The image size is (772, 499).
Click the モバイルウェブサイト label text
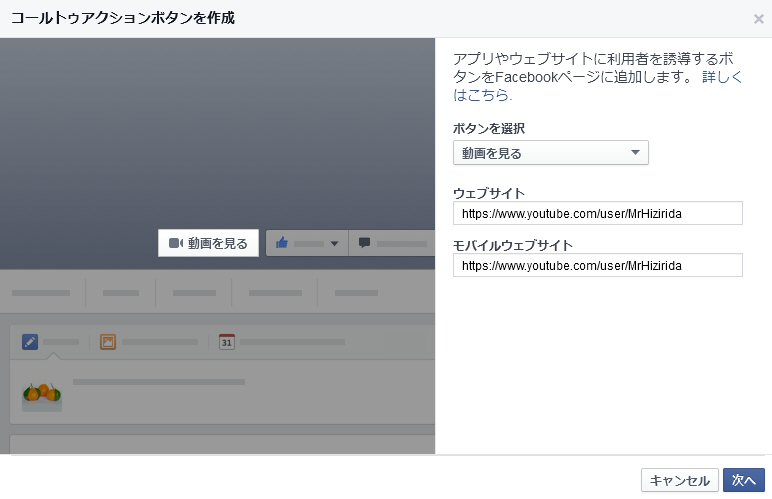pyautogui.click(x=513, y=246)
